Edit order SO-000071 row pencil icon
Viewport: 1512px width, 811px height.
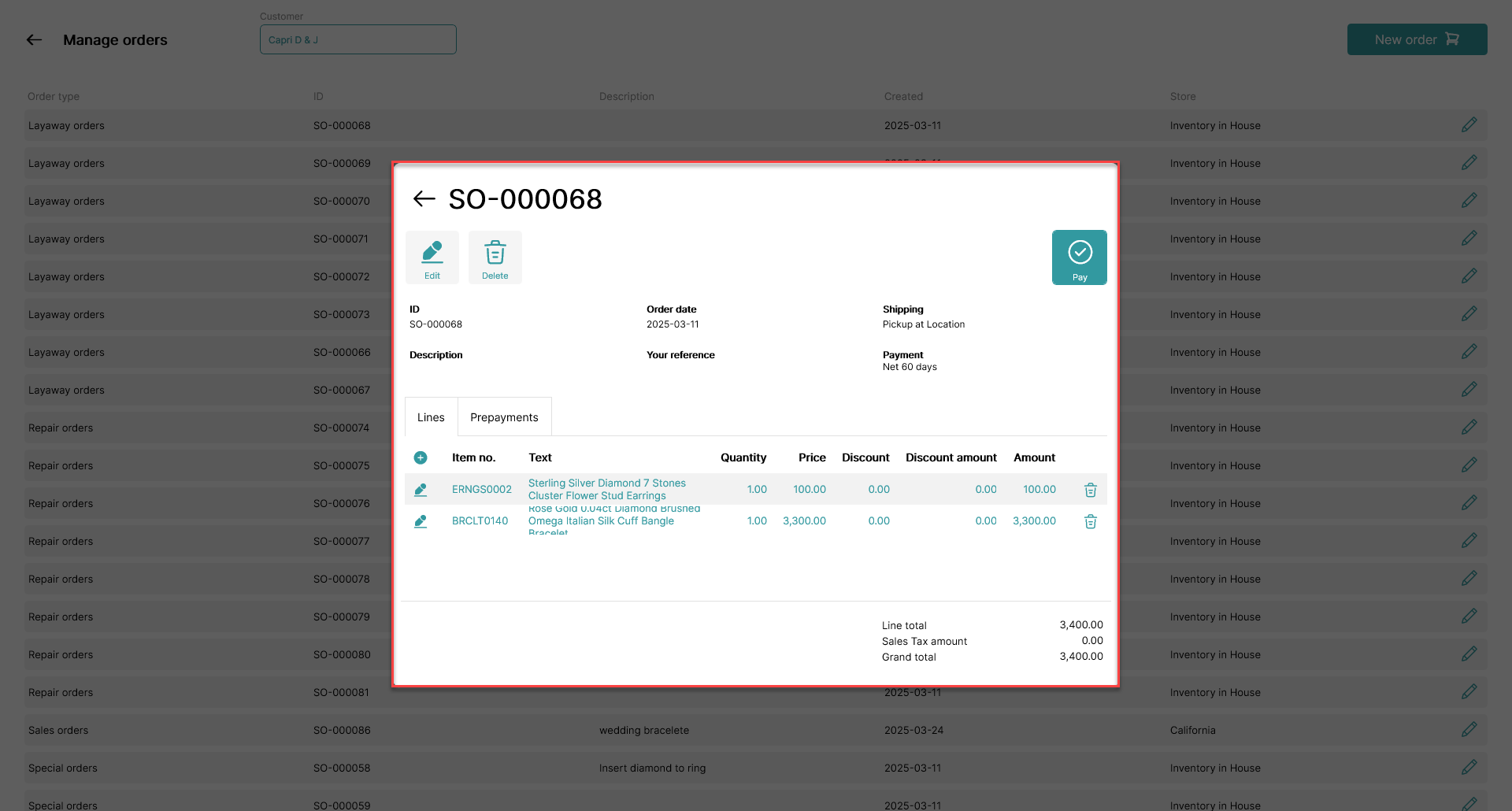(1469, 239)
